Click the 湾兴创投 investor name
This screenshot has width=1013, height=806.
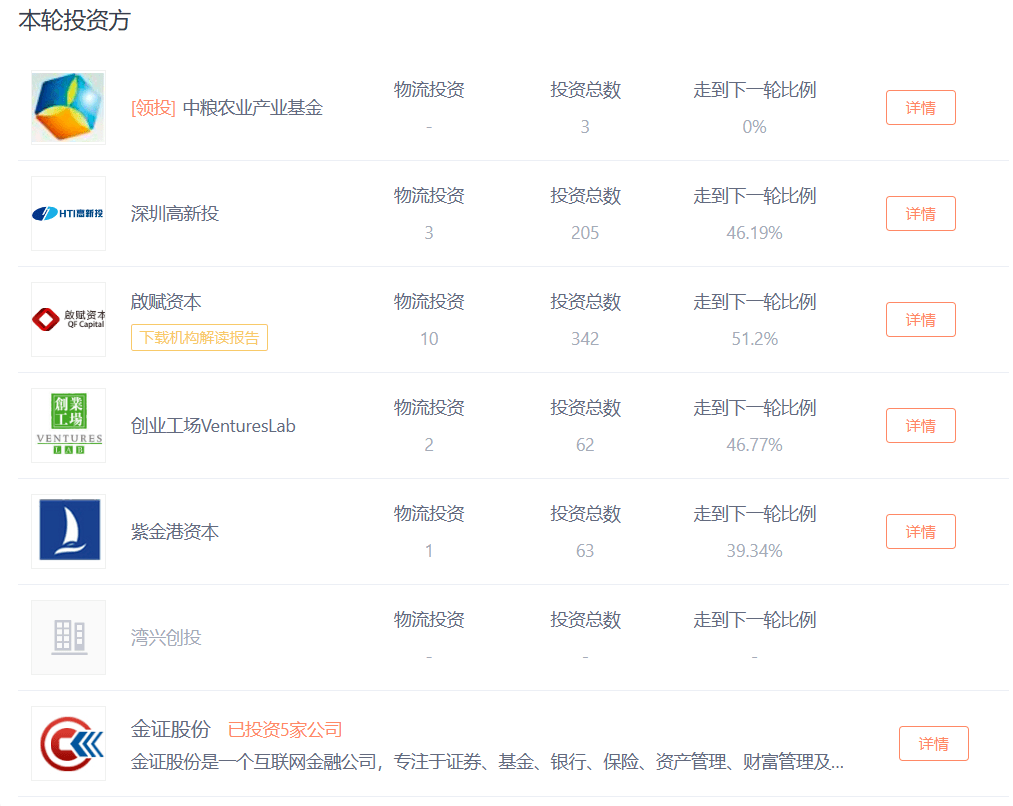pyautogui.click(x=166, y=637)
